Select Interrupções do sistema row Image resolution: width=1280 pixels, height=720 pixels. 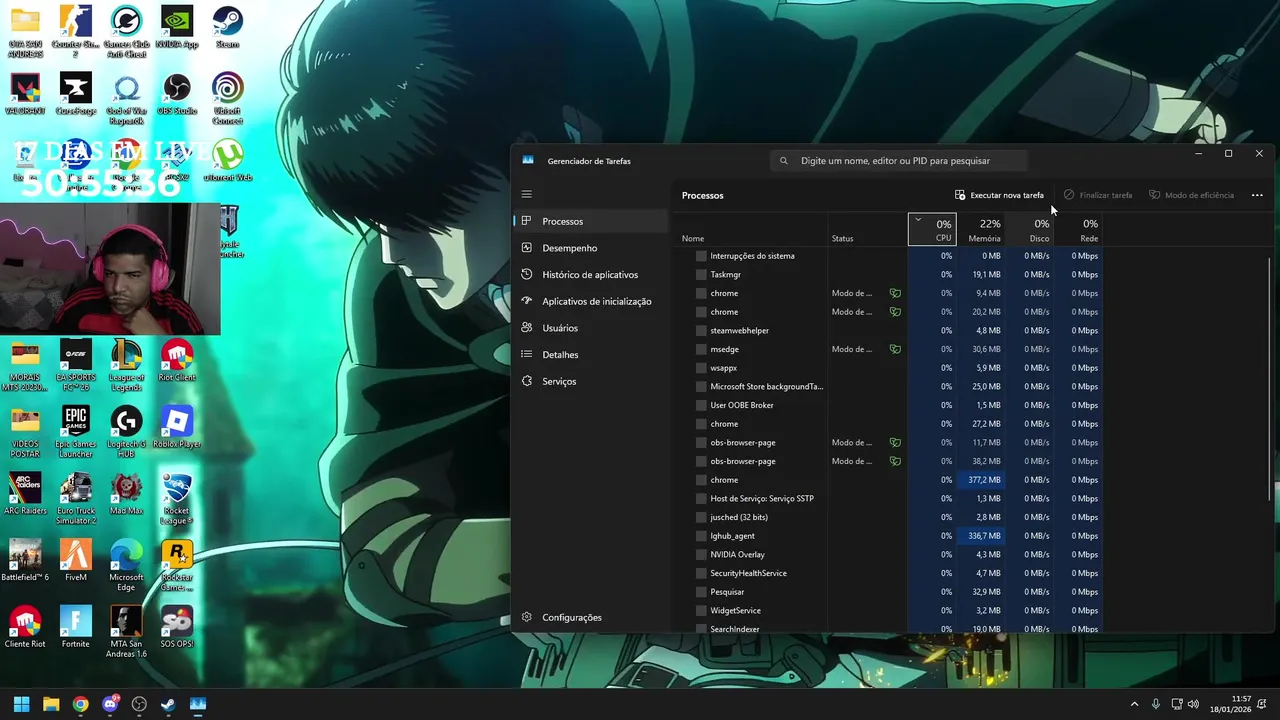890,256
